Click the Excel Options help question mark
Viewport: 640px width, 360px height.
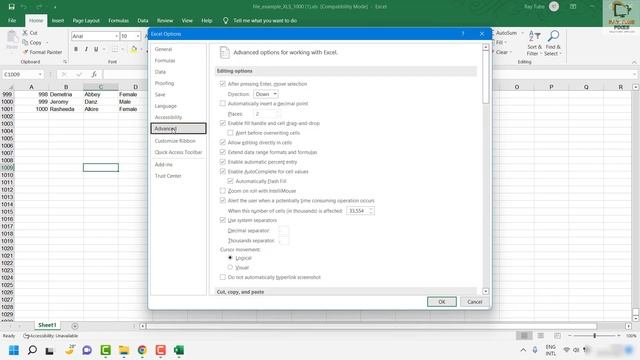pos(463,34)
